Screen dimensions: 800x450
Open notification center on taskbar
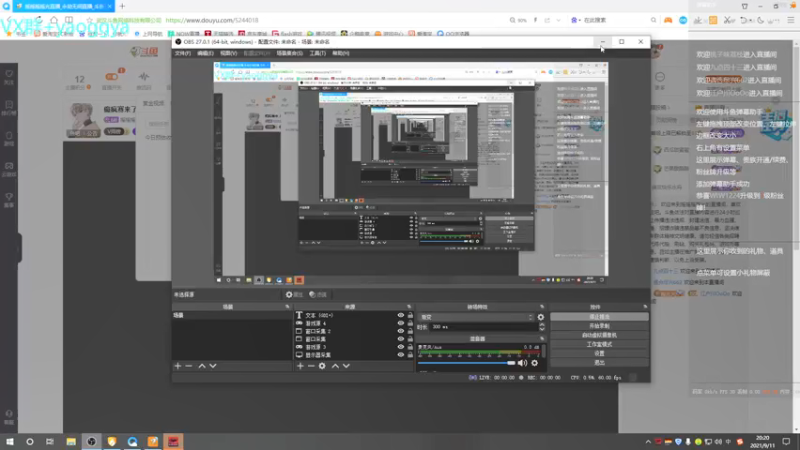point(786,442)
